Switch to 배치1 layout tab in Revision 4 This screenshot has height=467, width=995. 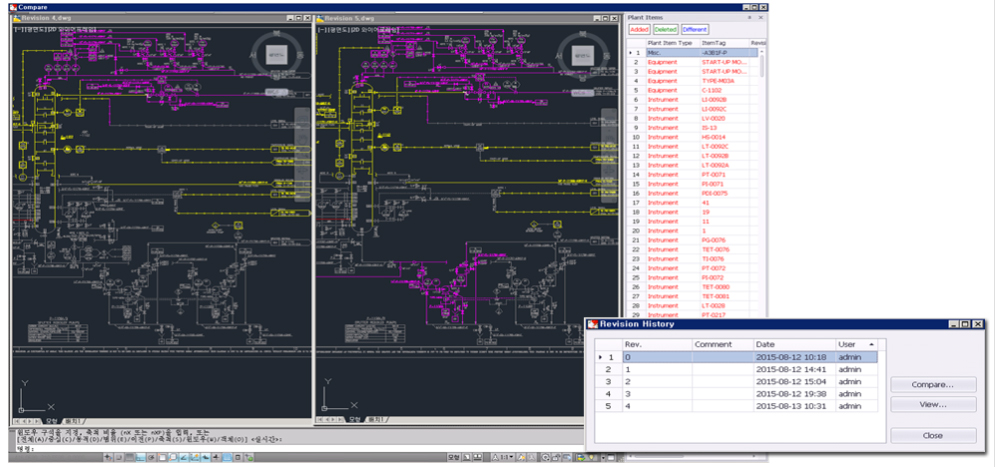coord(73,419)
